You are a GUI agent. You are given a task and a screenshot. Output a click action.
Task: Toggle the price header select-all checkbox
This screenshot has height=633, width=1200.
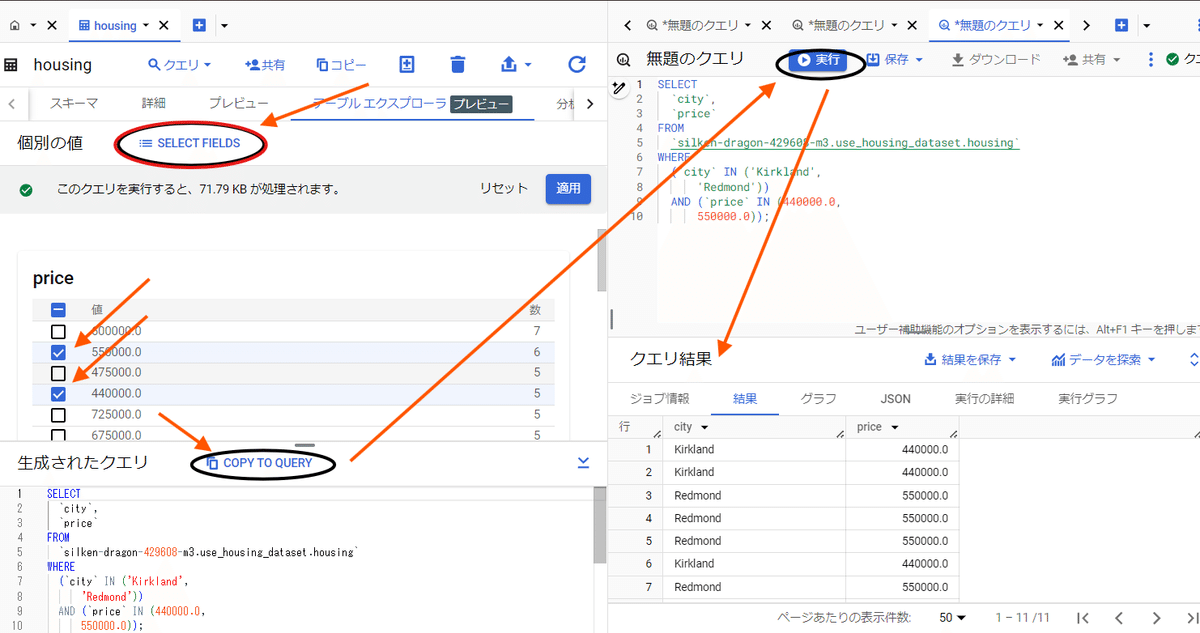pos(58,310)
